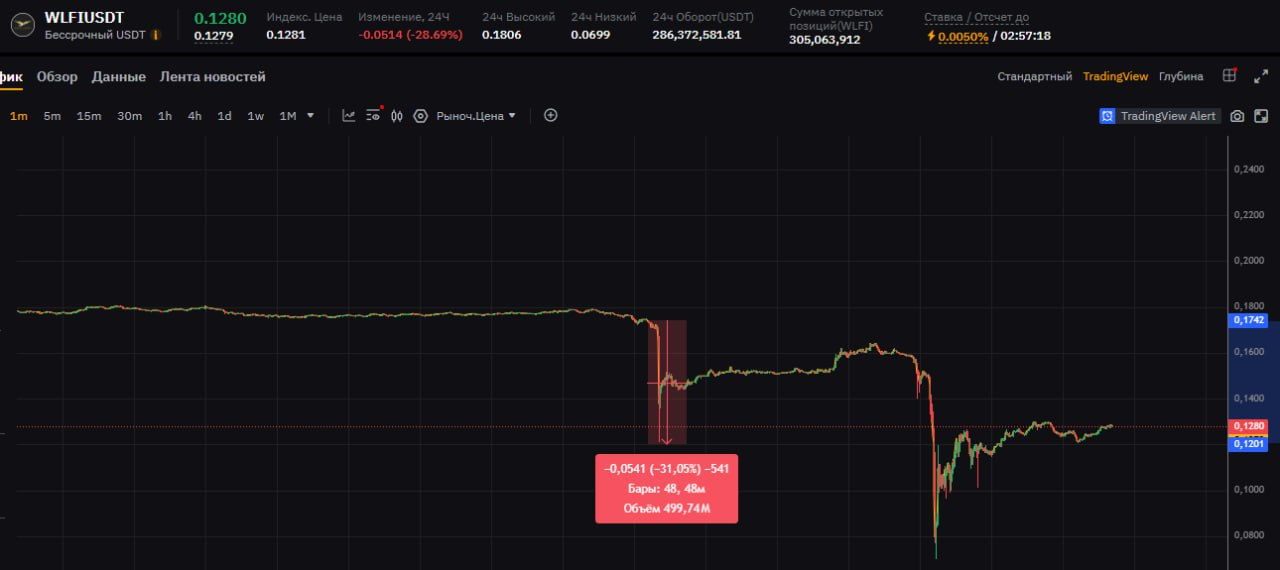Take a chart snapshot with camera icon

pos(1237,116)
